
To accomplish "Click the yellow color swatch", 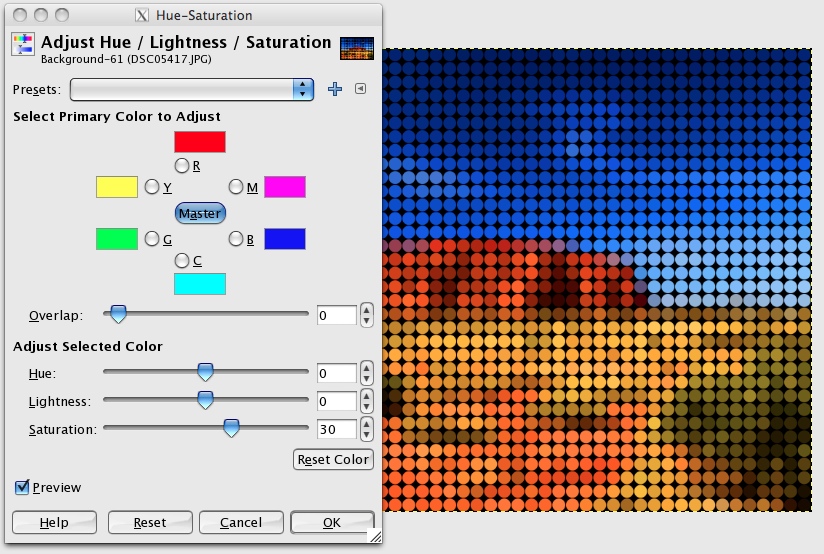I will [117, 187].
